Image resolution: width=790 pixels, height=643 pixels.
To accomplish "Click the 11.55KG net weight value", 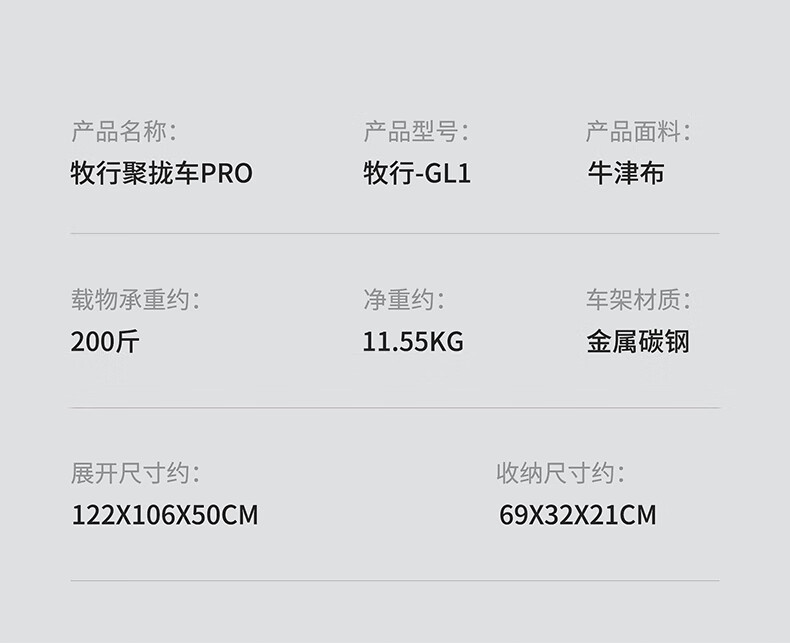I will [x=413, y=343].
